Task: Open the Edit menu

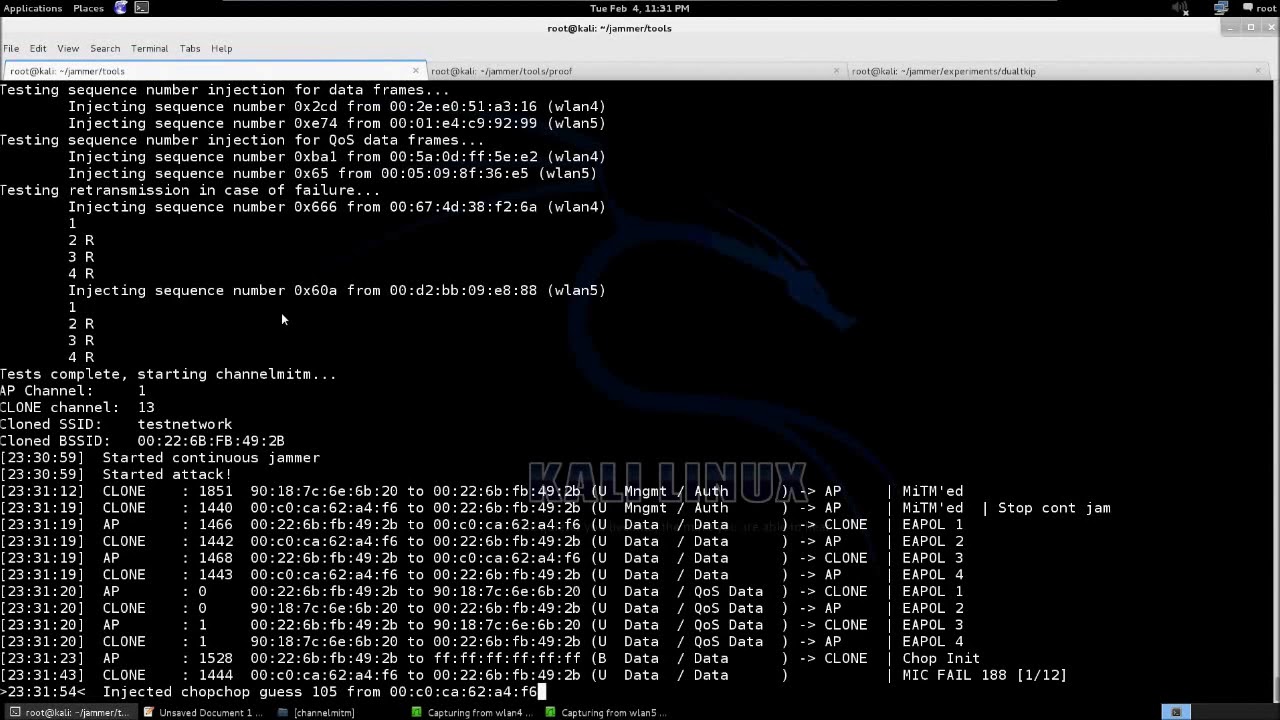Action: [38, 48]
